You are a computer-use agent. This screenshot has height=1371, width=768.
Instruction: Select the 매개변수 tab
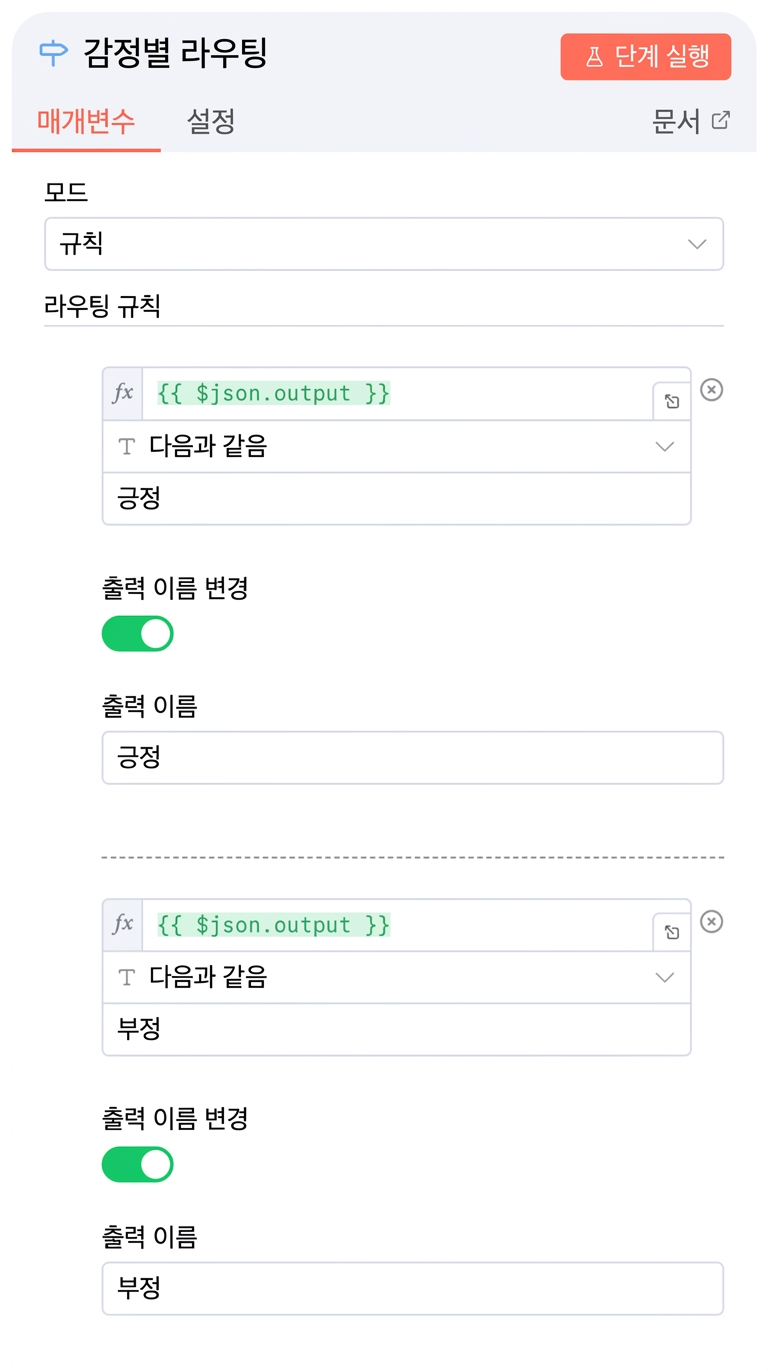coord(86,122)
